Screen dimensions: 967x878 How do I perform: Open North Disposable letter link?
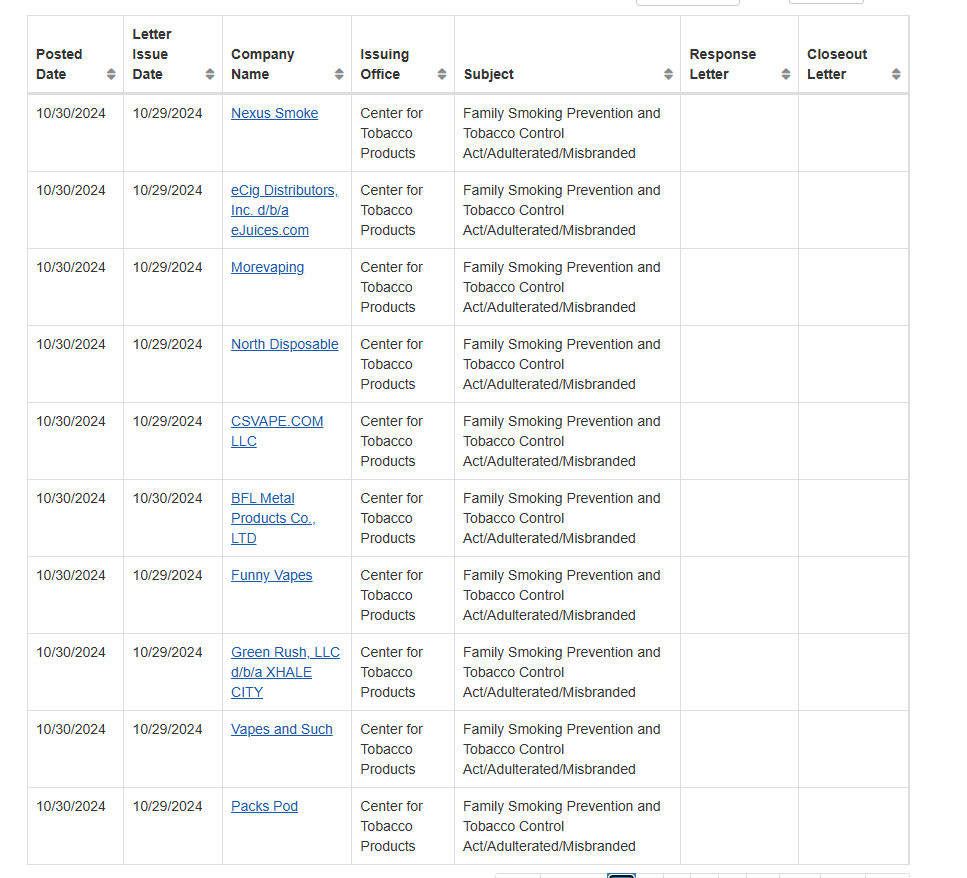(284, 344)
